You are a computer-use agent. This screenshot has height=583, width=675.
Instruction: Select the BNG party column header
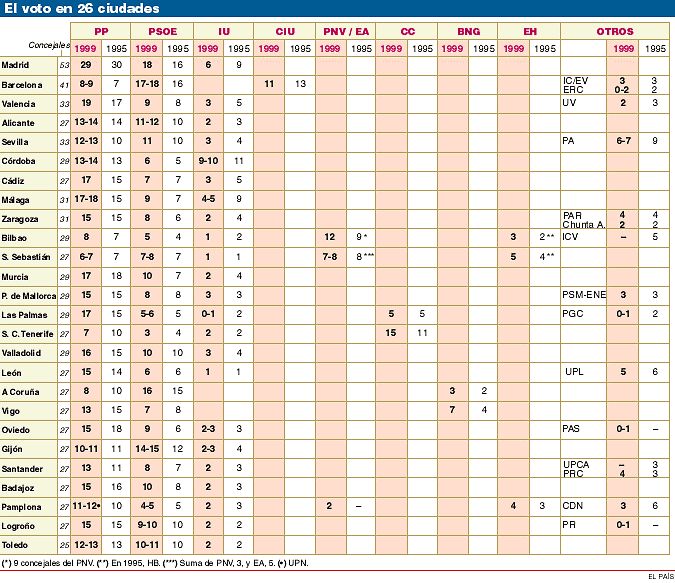[468, 31]
